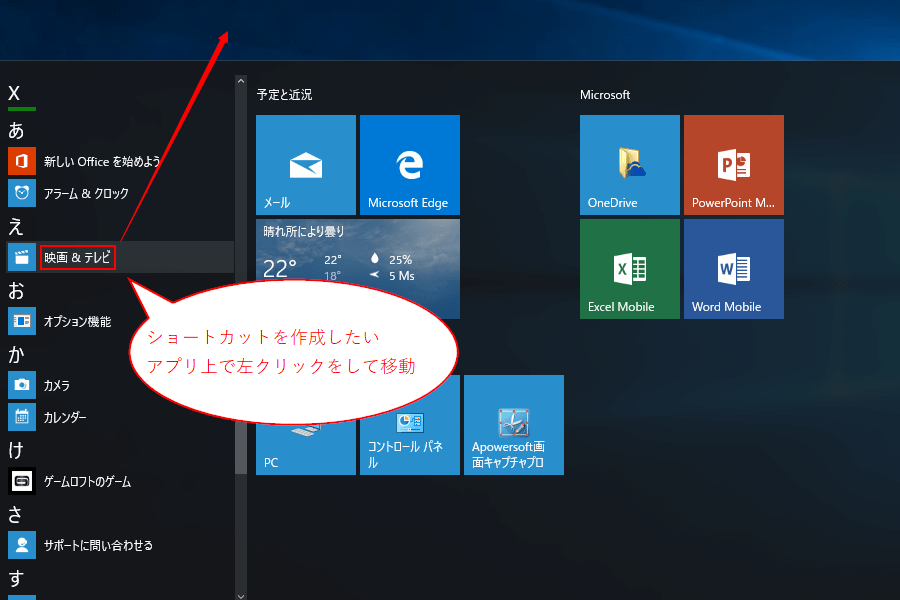Click the お section header

[16, 291]
